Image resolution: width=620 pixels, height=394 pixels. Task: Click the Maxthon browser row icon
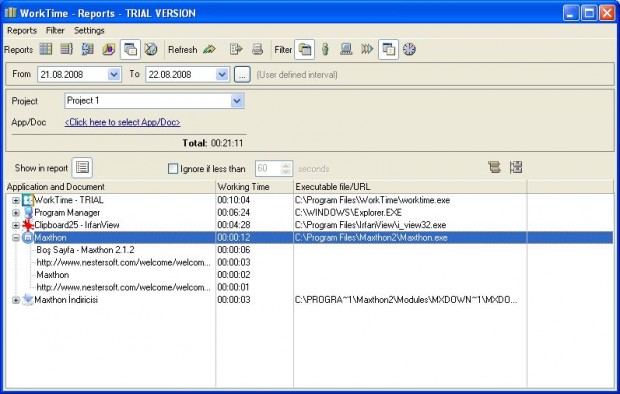(28, 238)
